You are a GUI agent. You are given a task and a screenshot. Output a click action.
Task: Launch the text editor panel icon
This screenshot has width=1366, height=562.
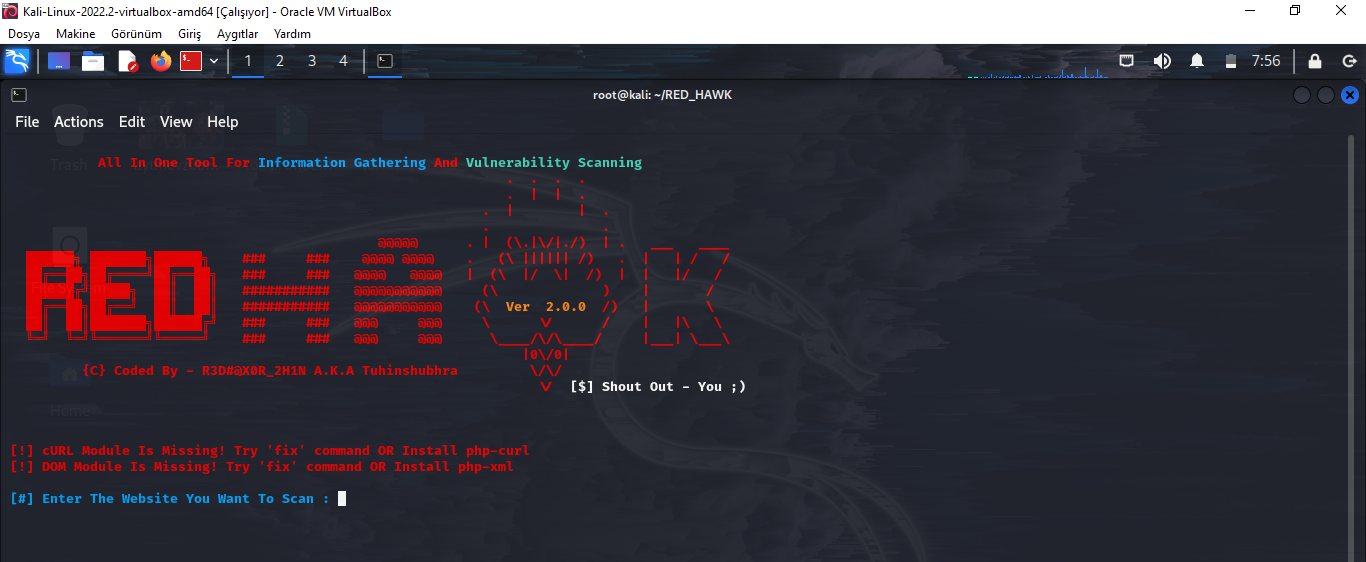pyautogui.click(x=127, y=61)
